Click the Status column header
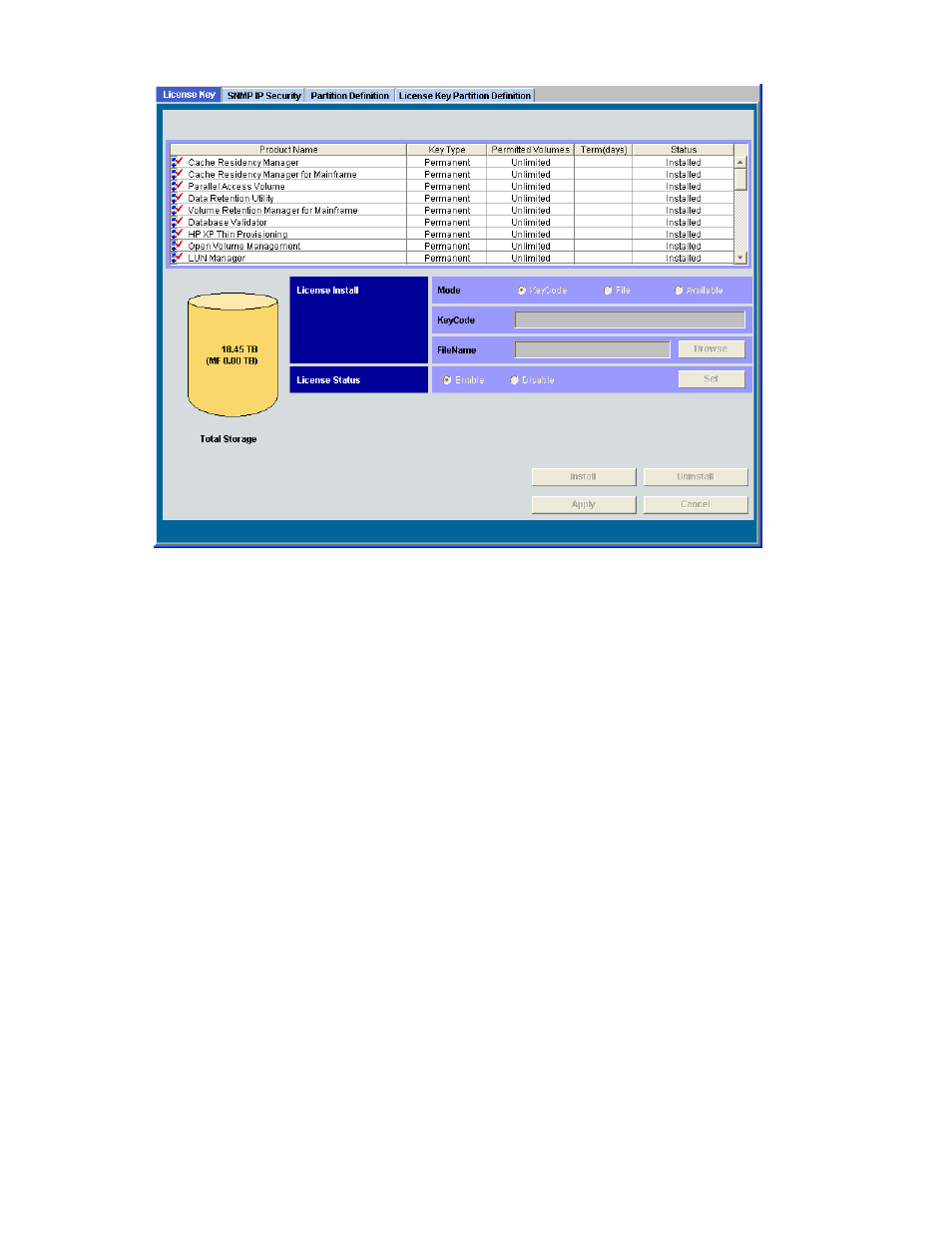Image resolution: width=952 pixels, height=1233 pixels. tap(684, 150)
